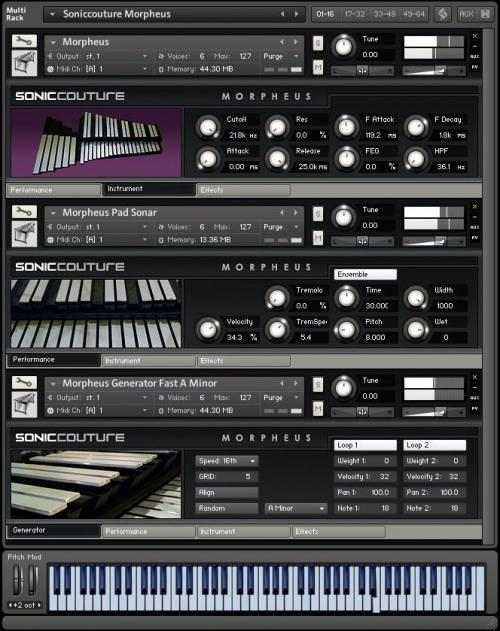Viewport: 500px width, 631px height.
Task: Open Speed 16th dropdown
Action: tap(227, 461)
